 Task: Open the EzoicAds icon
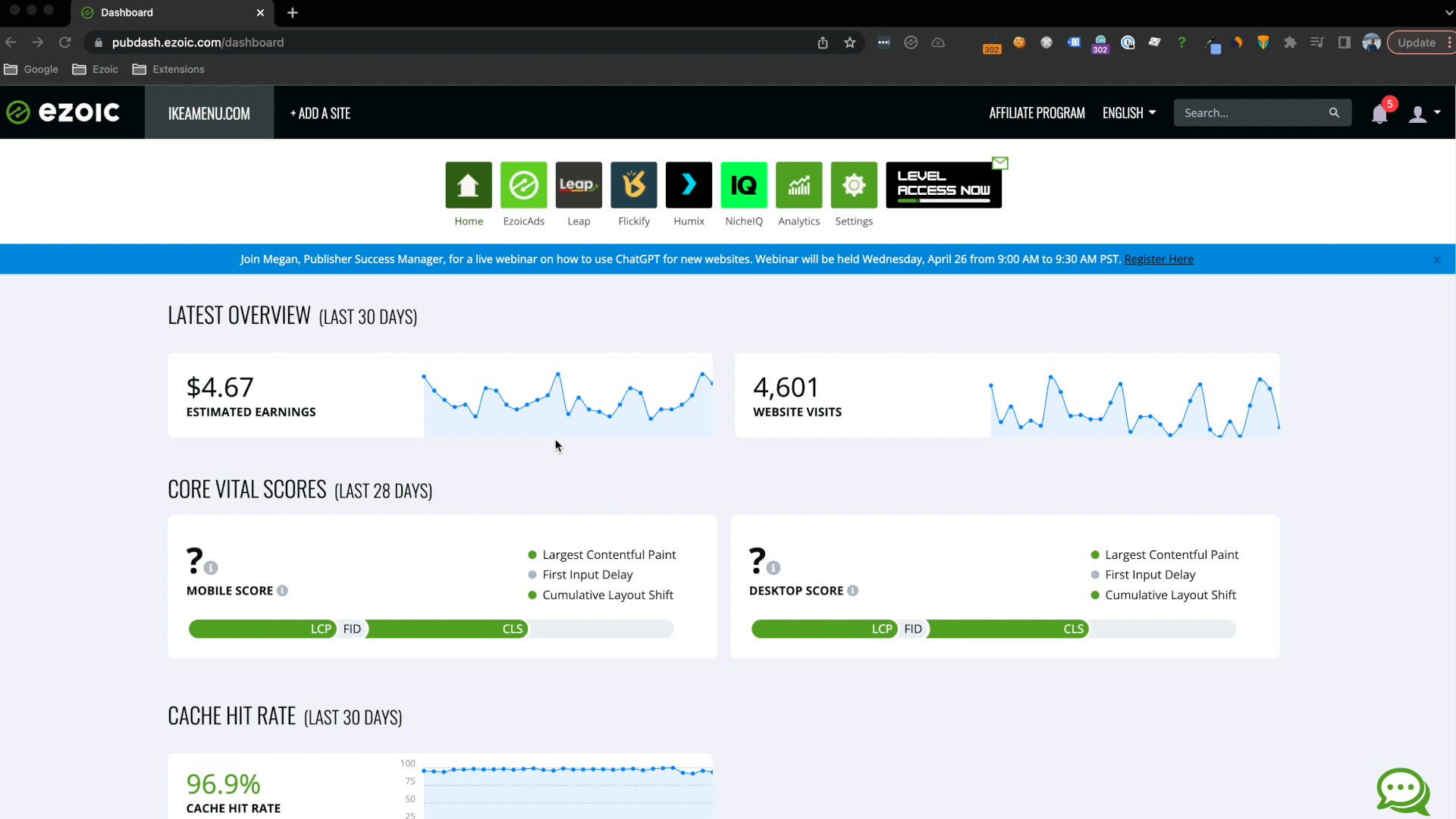(x=523, y=185)
